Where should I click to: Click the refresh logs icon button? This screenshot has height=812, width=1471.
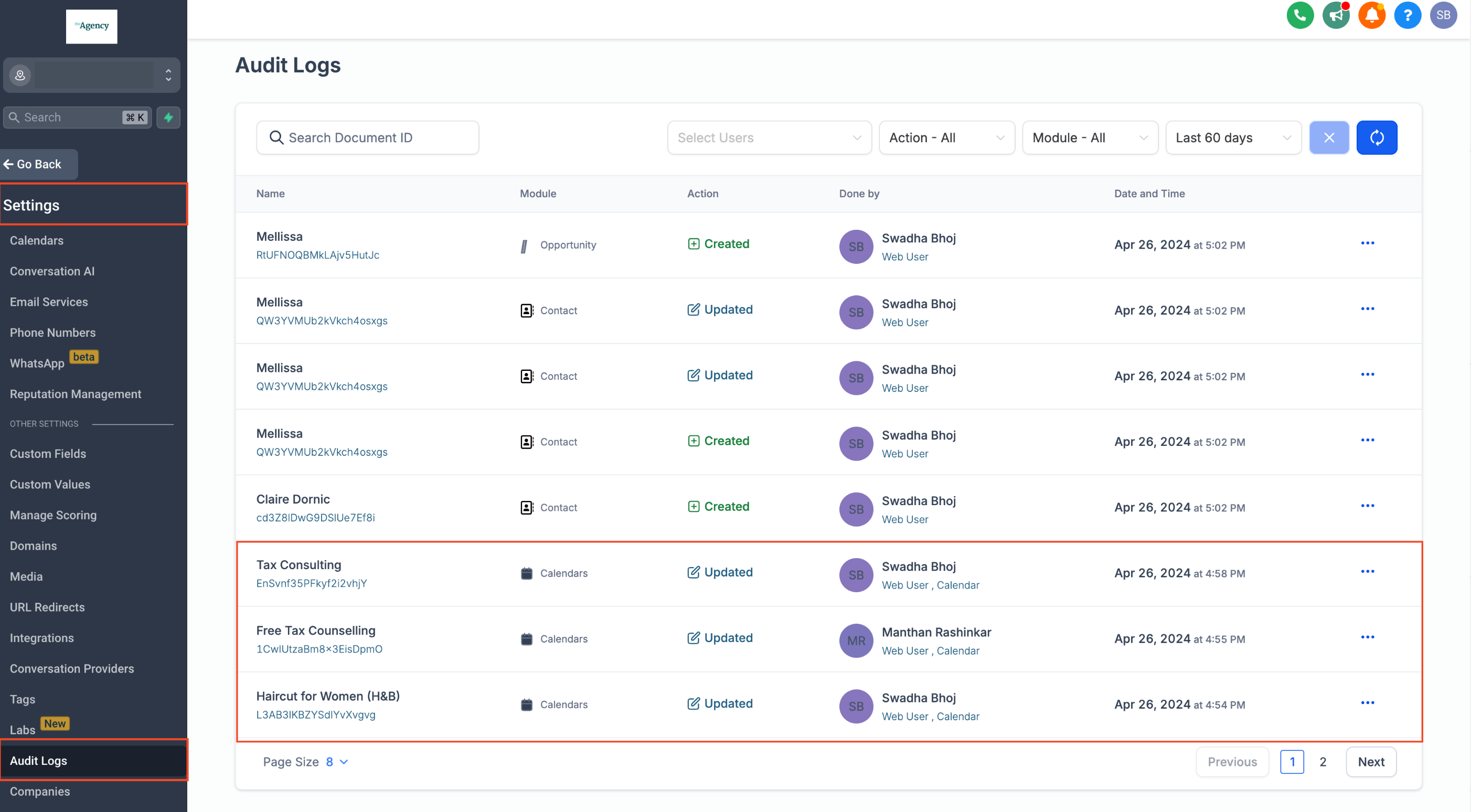(1376, 137)
